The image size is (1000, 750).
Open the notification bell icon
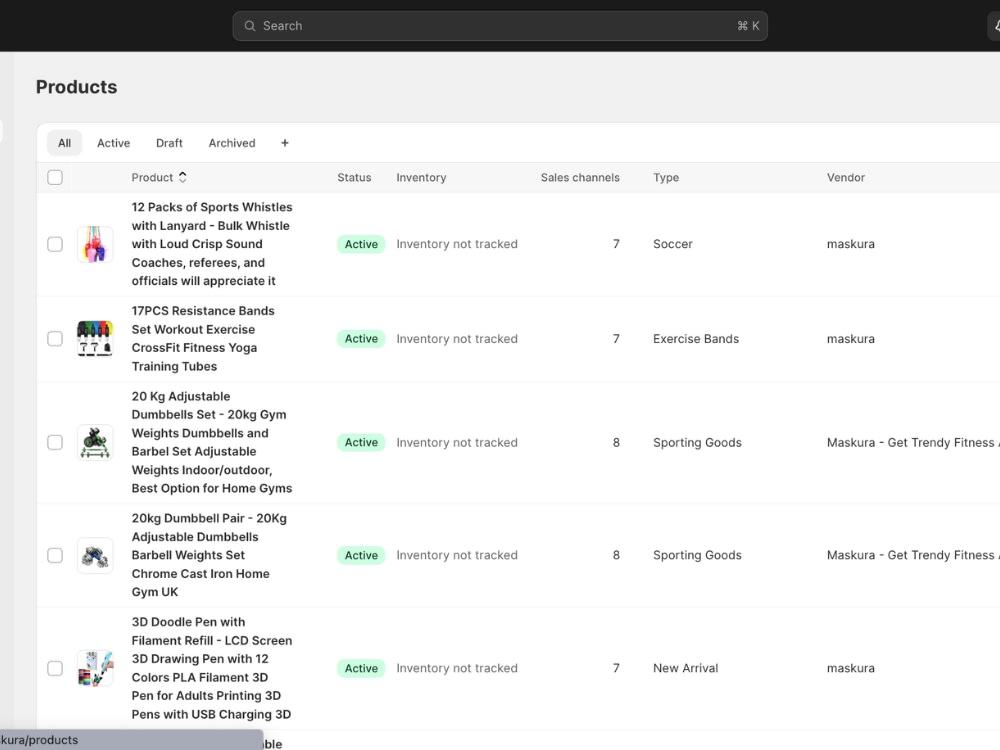tap(996, 26)
